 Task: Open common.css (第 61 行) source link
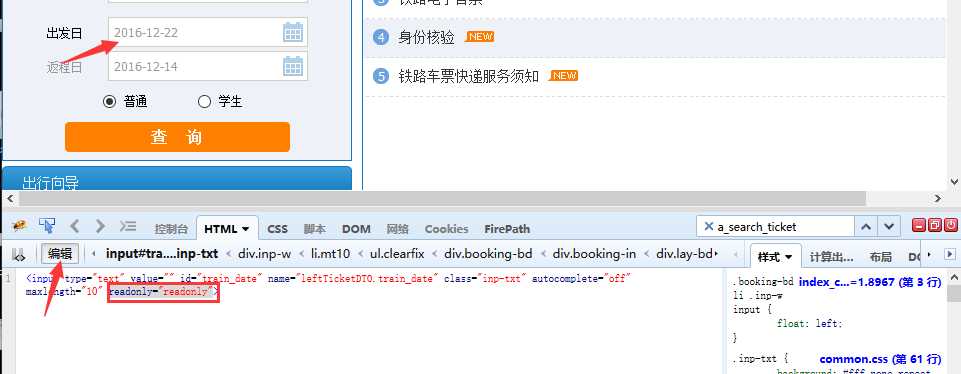(x=880, y=359)
